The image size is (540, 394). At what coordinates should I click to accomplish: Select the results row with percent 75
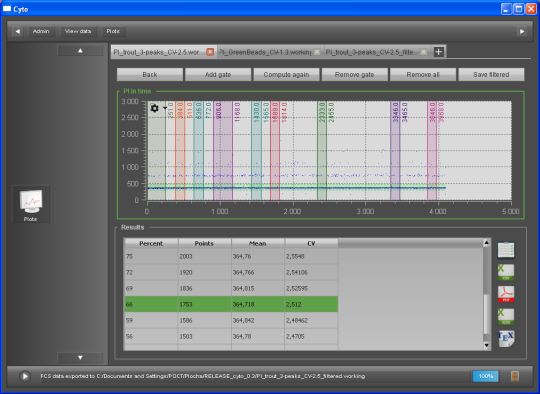231,256
